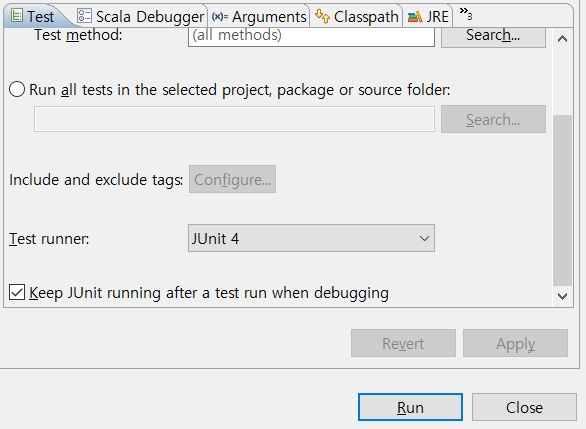Click the scroll down arrow

(x=562, y=296)
